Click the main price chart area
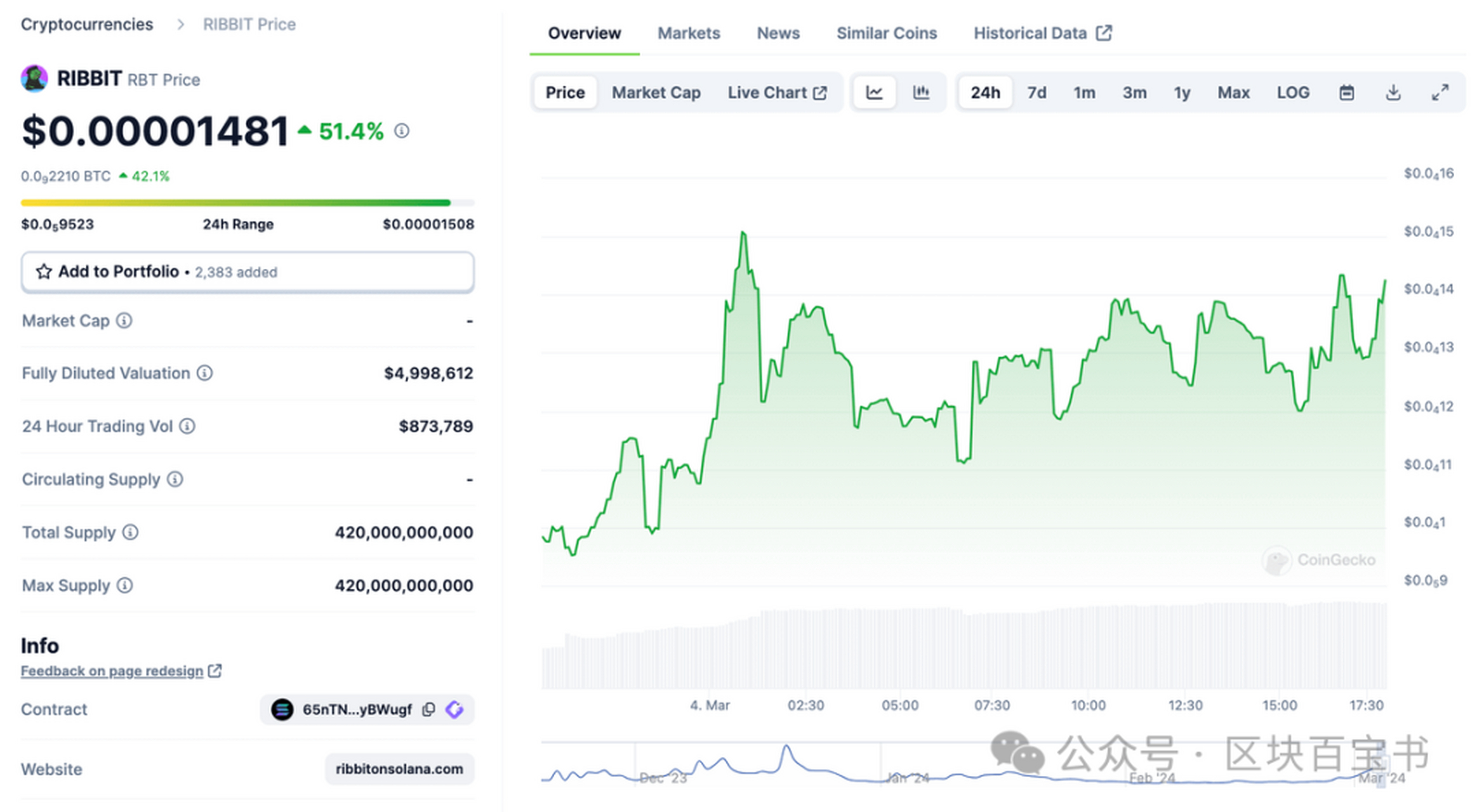Image resolution: width=1477 pixels, height=812 pixels. pyautogui.click(x=964, y=381)
